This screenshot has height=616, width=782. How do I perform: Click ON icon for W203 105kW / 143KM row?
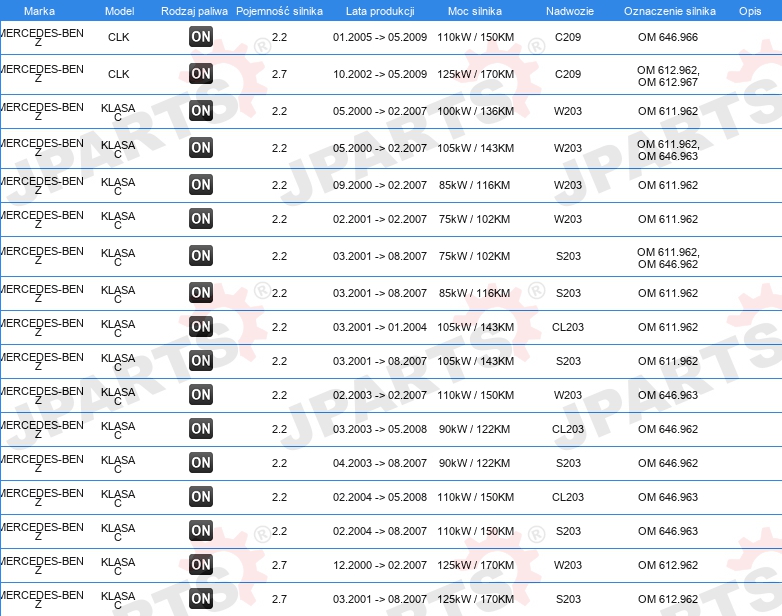tap(201, 147)
